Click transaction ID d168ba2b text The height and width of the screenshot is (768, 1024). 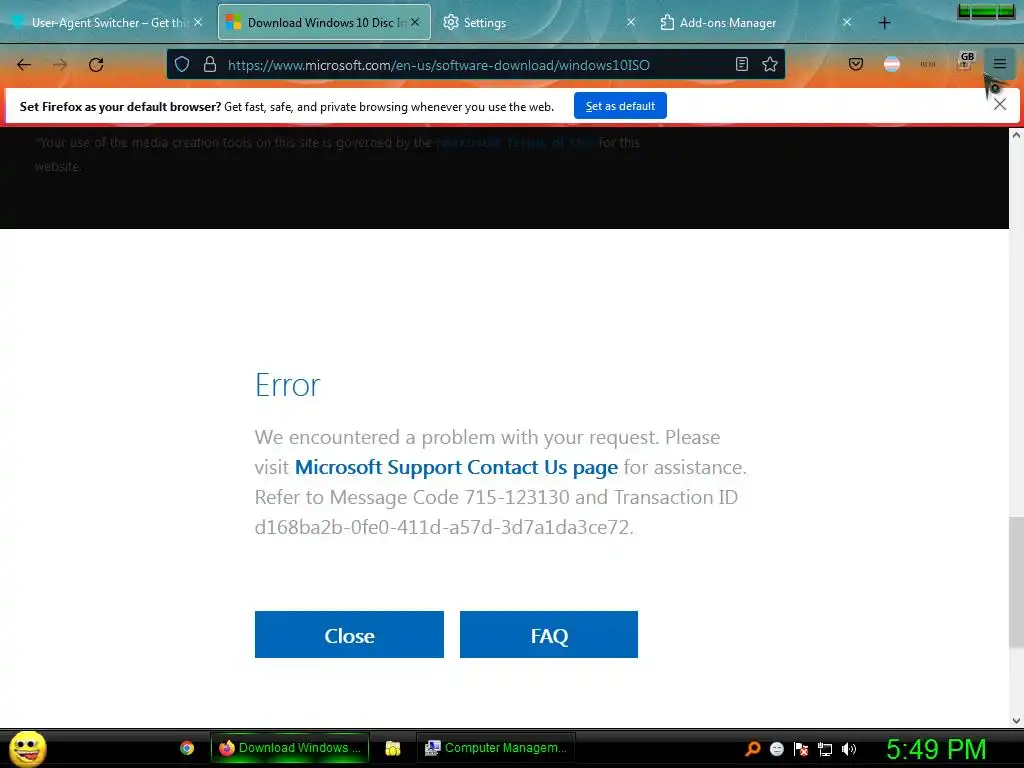coord(444,527)
